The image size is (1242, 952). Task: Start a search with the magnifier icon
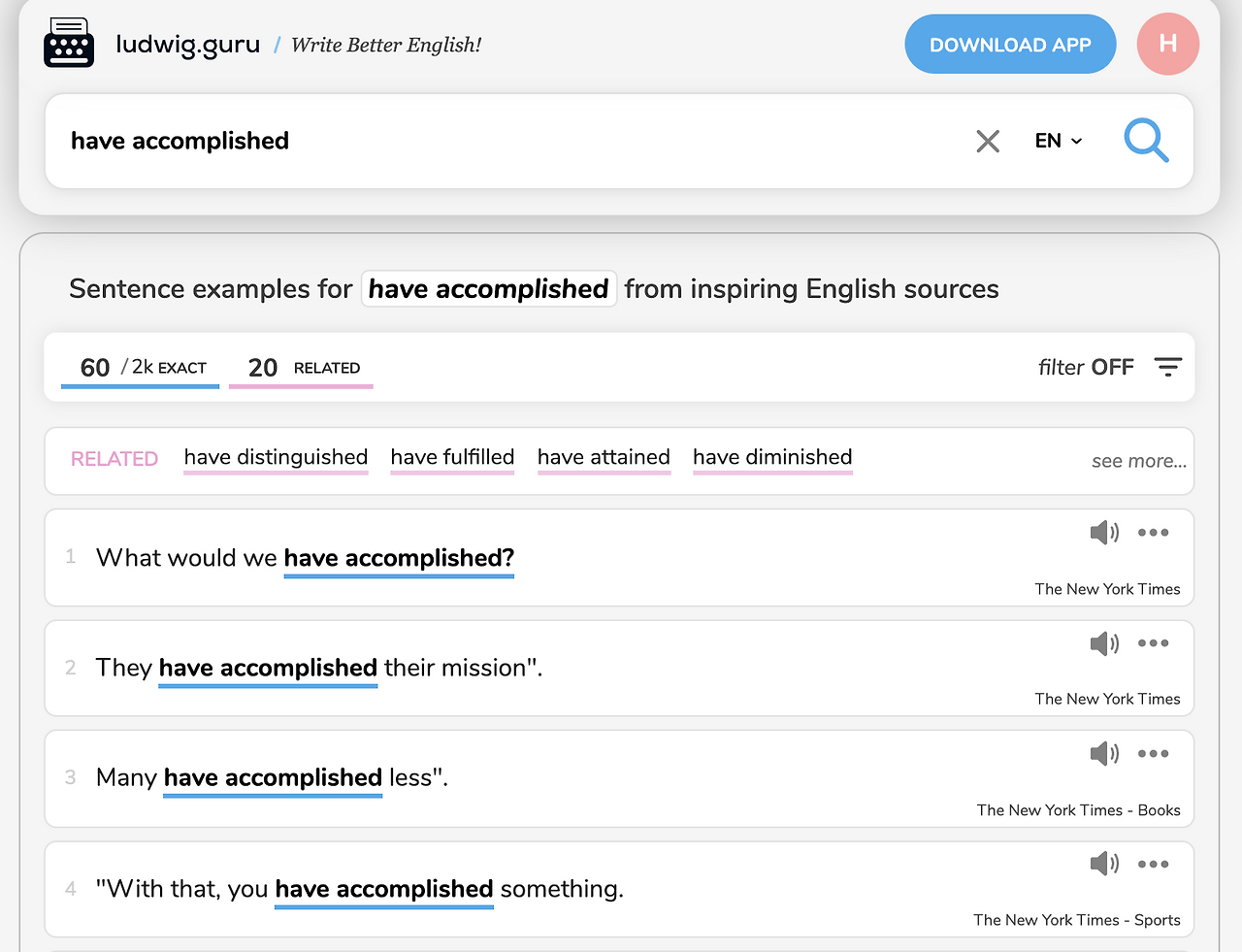(x=1146, y=141)
